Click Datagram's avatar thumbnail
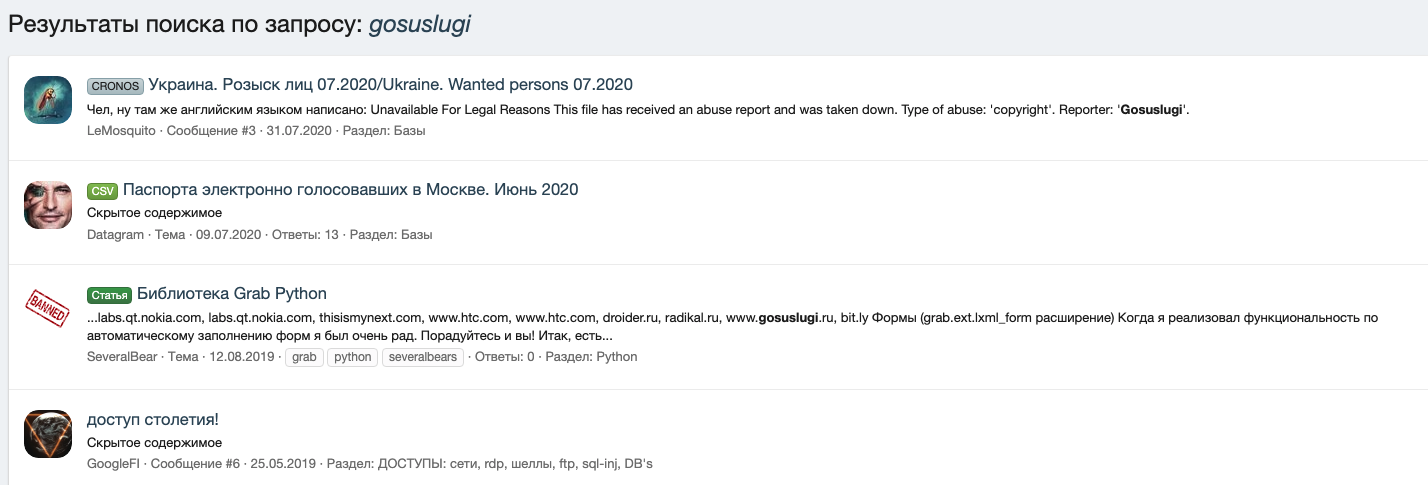This screenshot has width=1428, height=485. coord(48,205)
